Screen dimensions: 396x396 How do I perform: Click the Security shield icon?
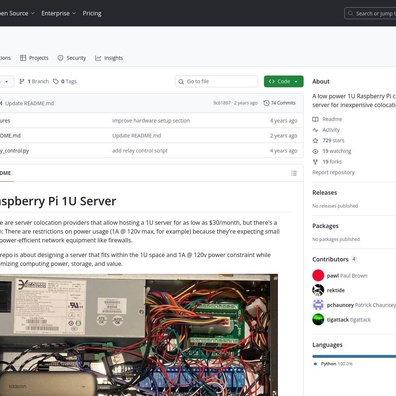[x=60, y=58]
